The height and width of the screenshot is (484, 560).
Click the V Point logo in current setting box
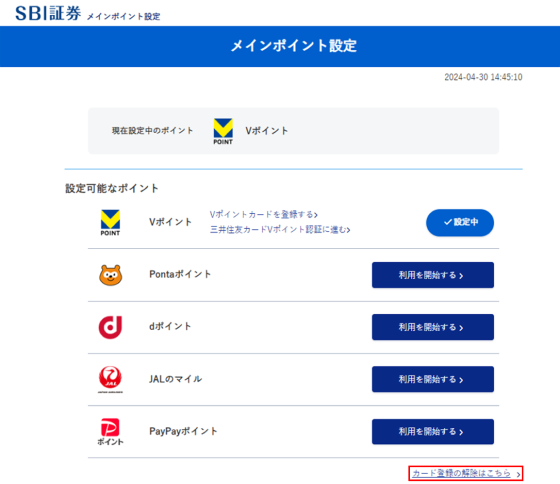[x=223, y=131]
